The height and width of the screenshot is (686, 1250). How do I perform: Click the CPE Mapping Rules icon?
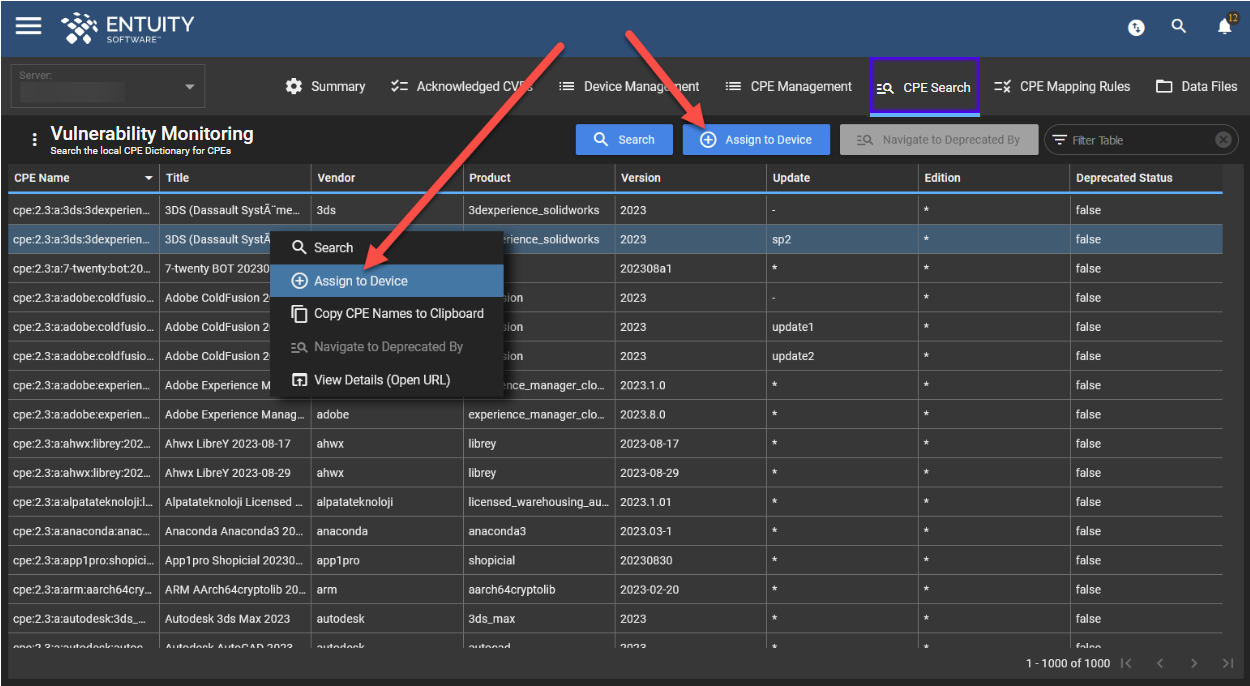[1003, 86]
